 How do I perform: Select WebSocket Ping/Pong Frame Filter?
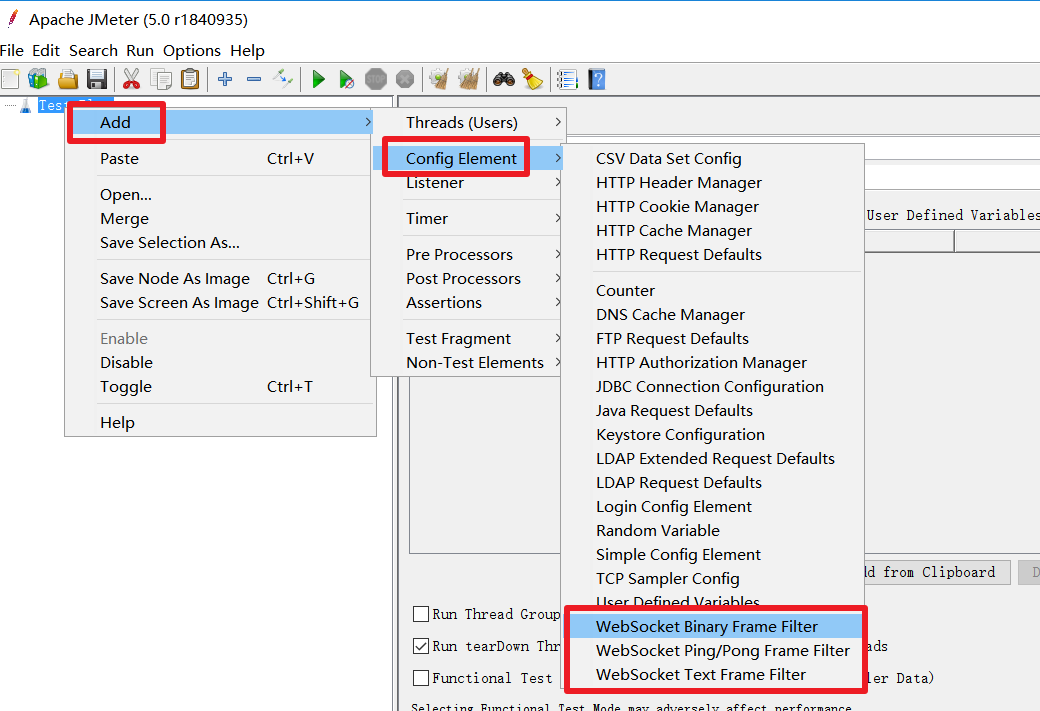(714, 651)
